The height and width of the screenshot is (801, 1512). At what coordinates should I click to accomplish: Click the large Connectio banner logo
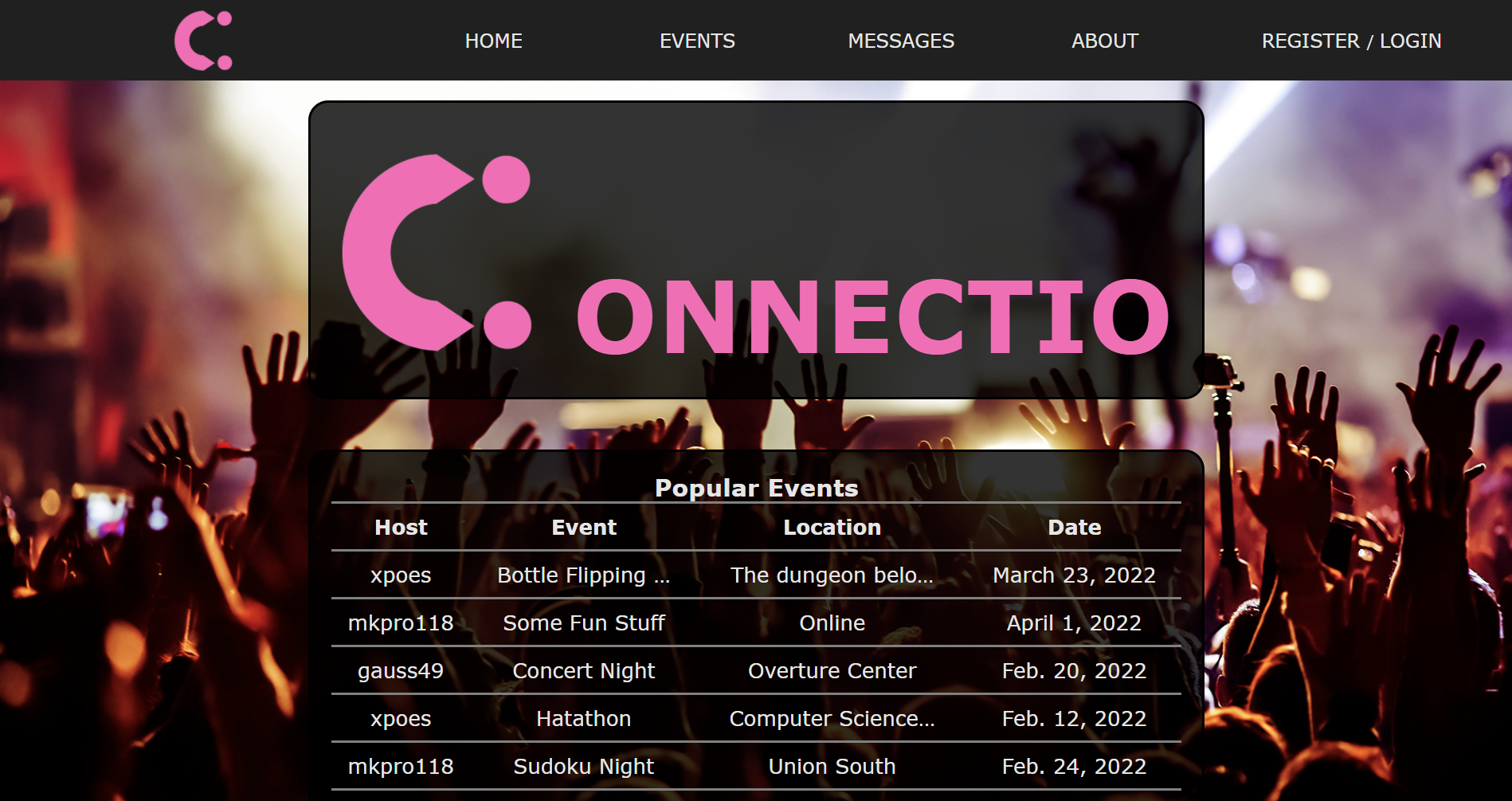point(755,253)
